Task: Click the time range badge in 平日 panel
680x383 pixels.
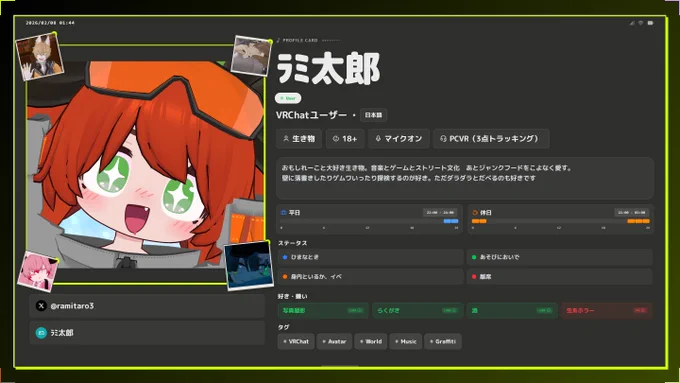Action: pyautogui.click(x=440, y=213)
